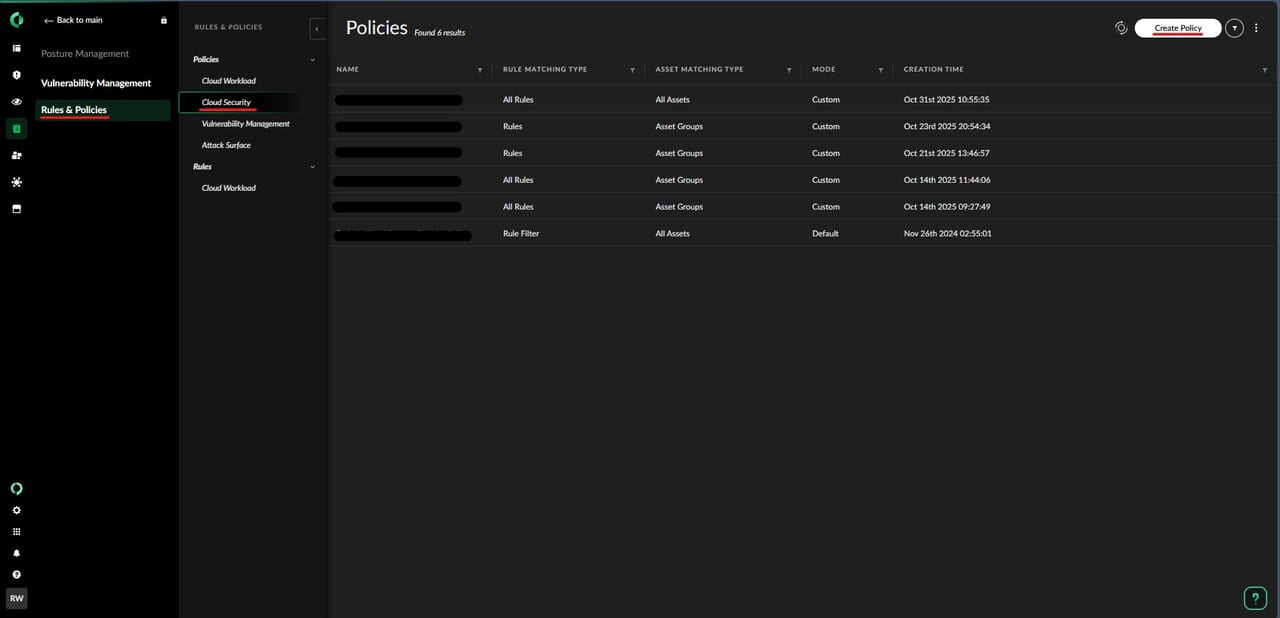Open the three-dot more options menu
The width and height of the screenshot is (1280, 618).
click(x=1257, y=28)
